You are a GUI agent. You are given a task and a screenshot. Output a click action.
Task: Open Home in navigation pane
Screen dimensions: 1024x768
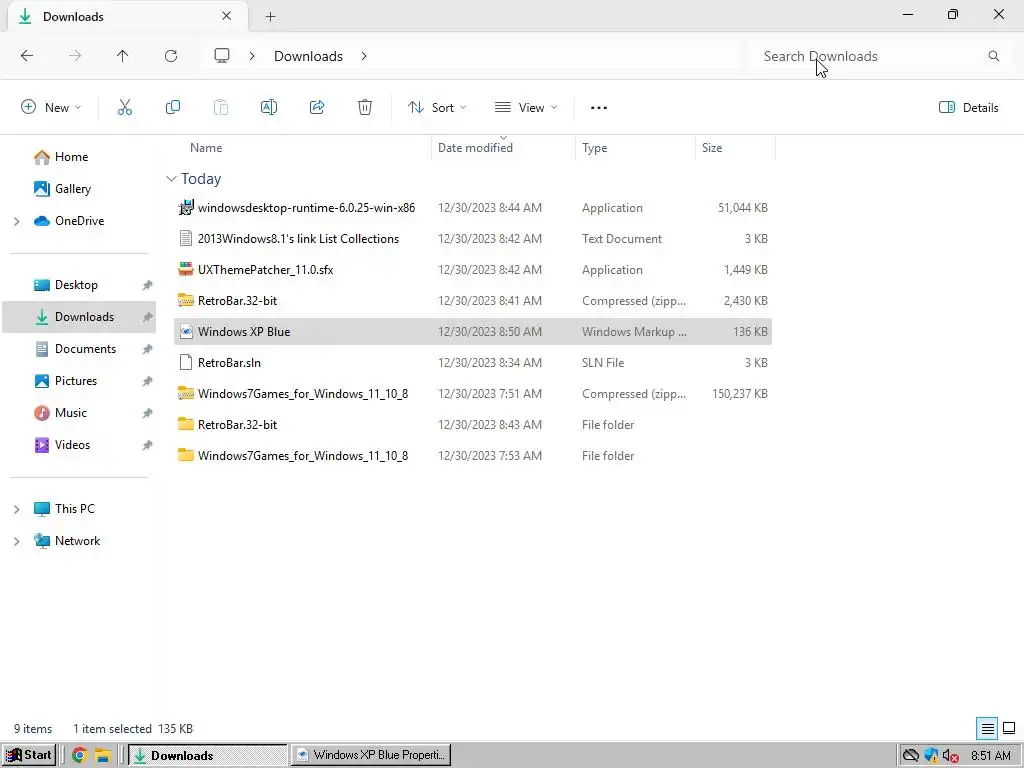point(71,157)
